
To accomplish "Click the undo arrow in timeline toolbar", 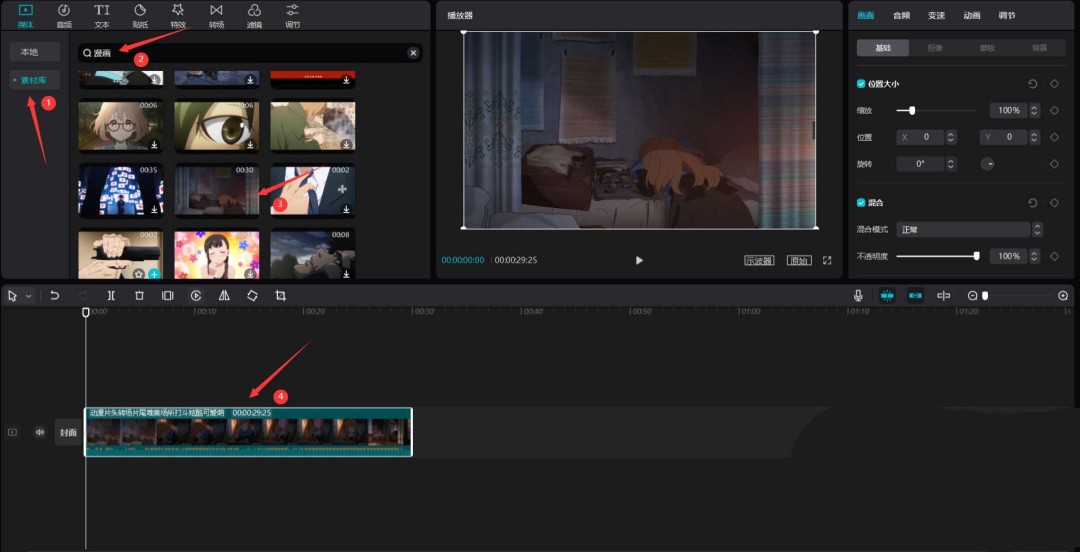I will click(x=55, y=296).
